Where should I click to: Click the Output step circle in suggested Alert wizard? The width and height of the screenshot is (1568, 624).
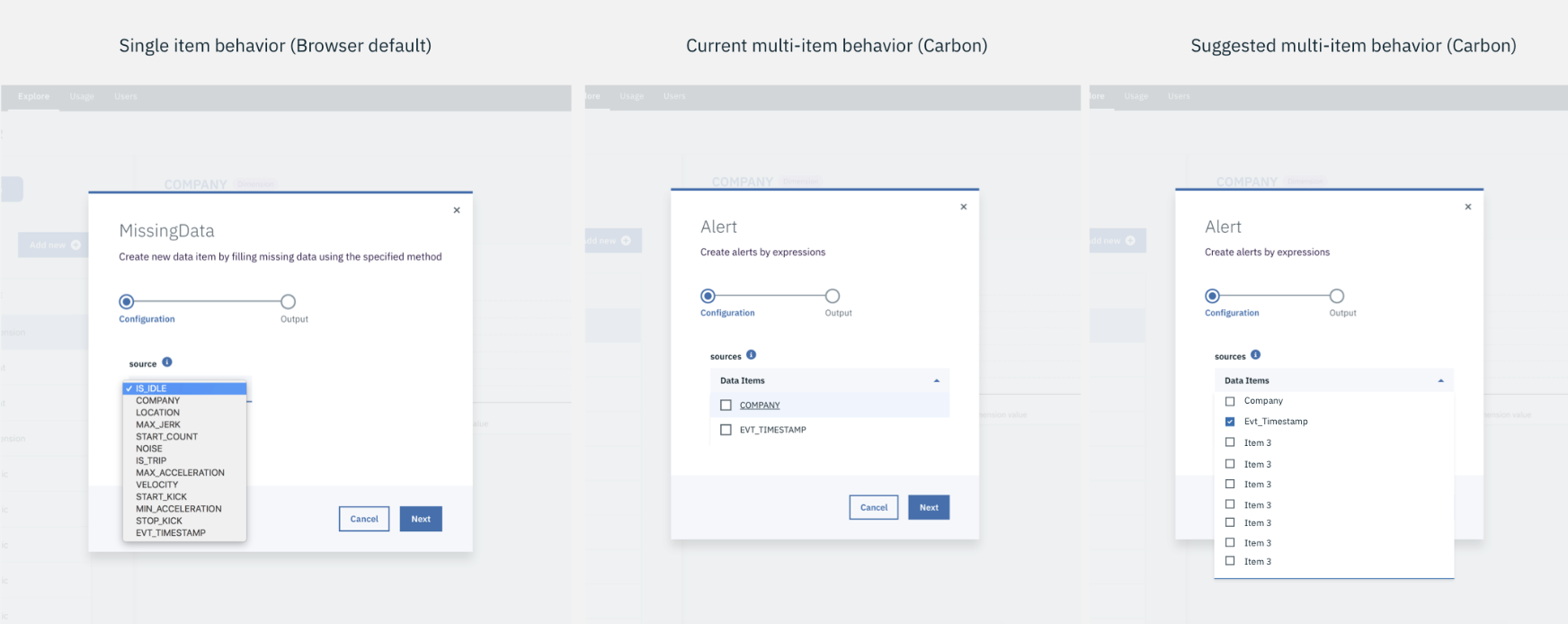(1337, 296)
